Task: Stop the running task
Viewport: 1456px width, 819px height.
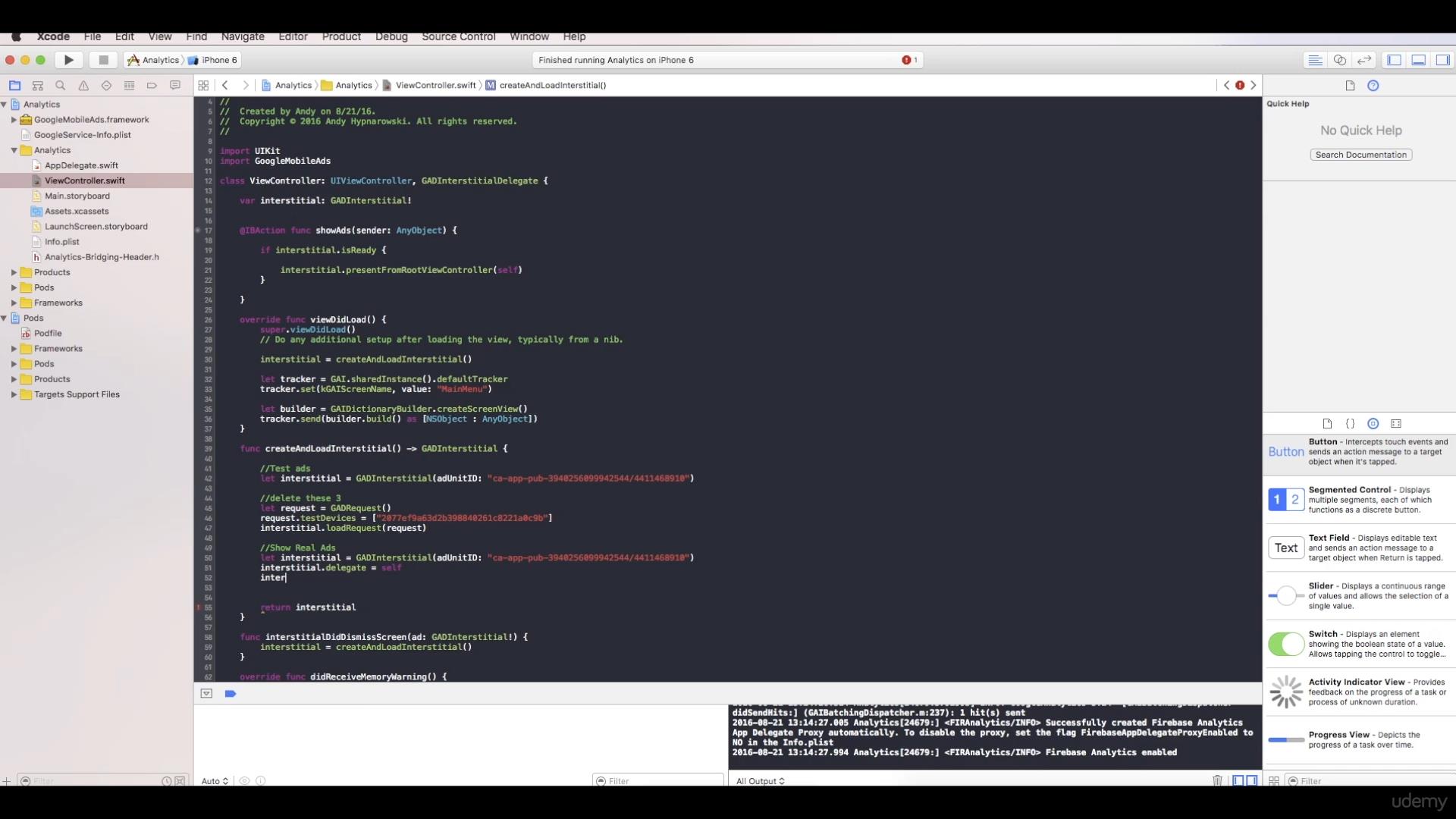Action: [x=104, y=60]
